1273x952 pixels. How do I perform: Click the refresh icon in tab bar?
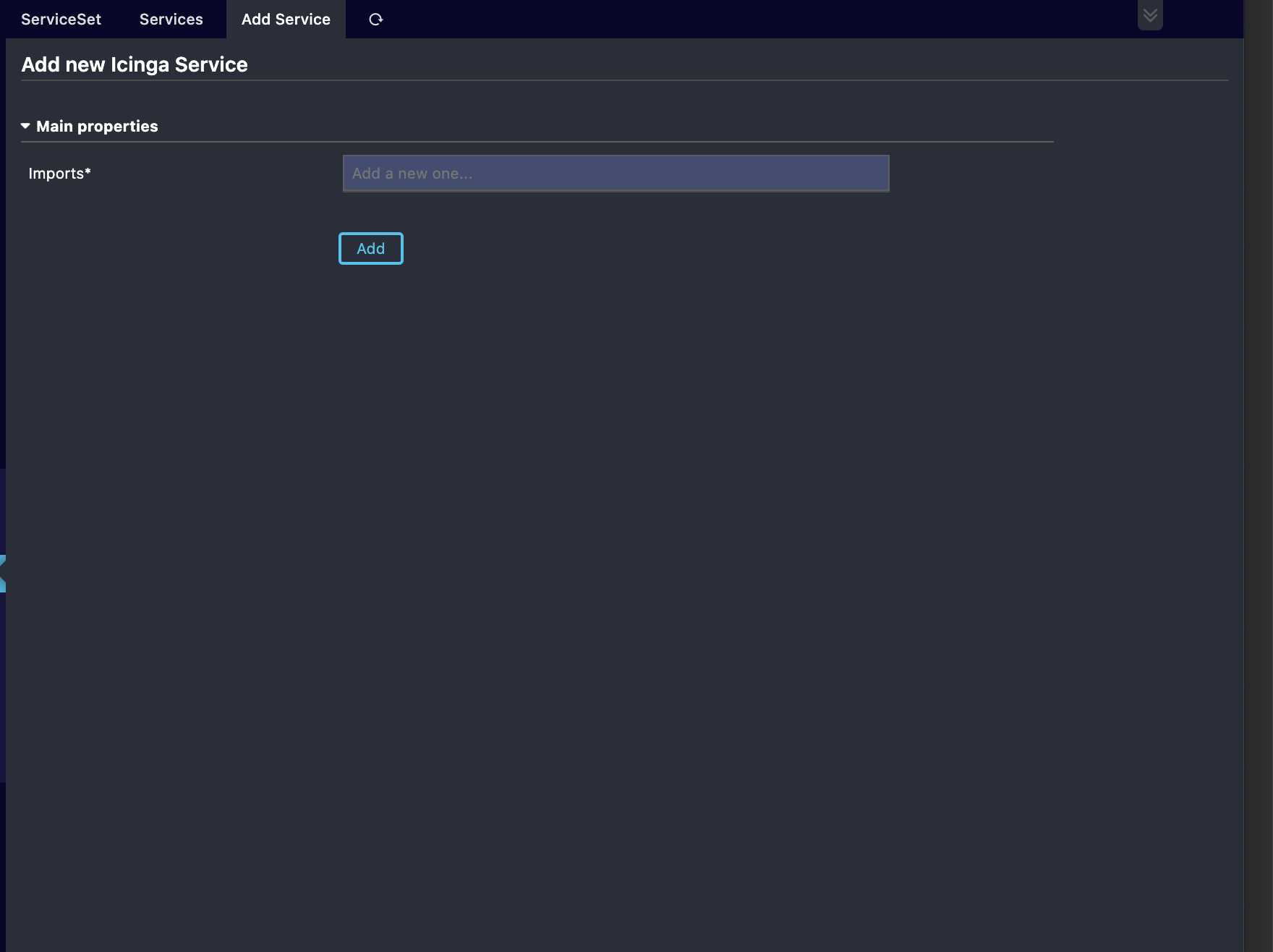[x=375, y=20]
